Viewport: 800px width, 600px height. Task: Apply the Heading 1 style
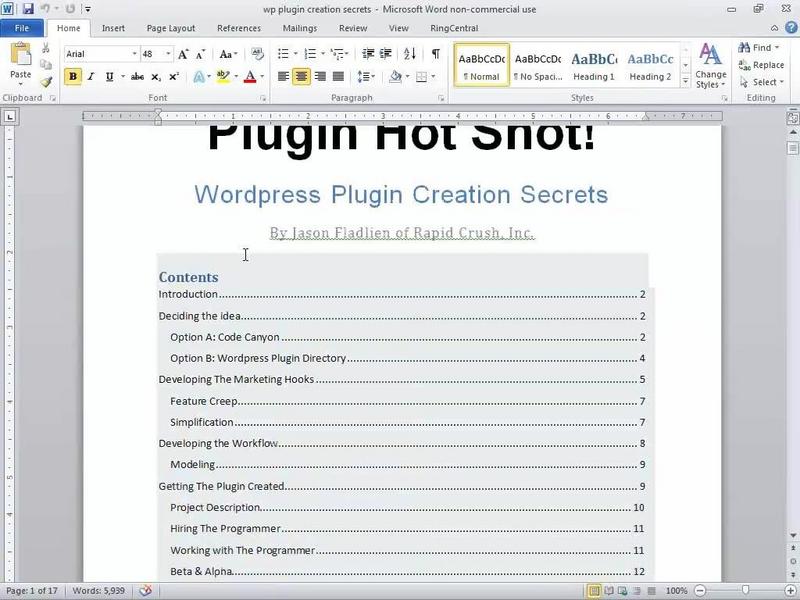pyautogui.click(x=594, y=65)
